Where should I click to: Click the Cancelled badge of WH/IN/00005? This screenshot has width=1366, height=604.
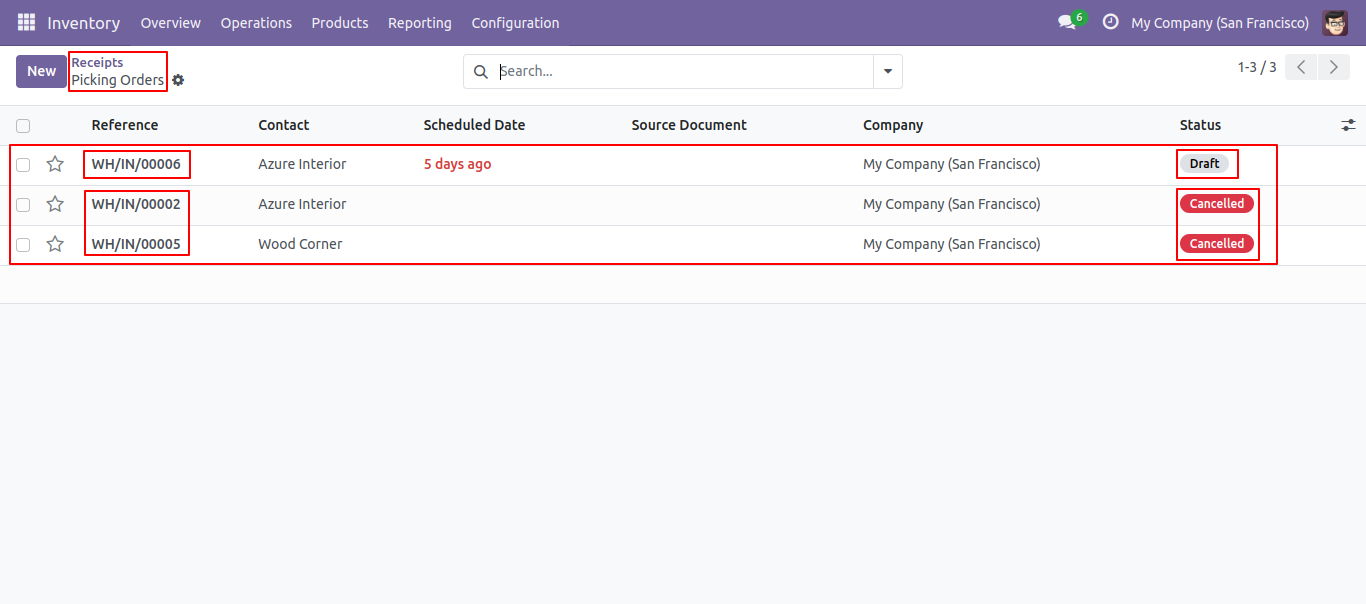click(1217, 244)
